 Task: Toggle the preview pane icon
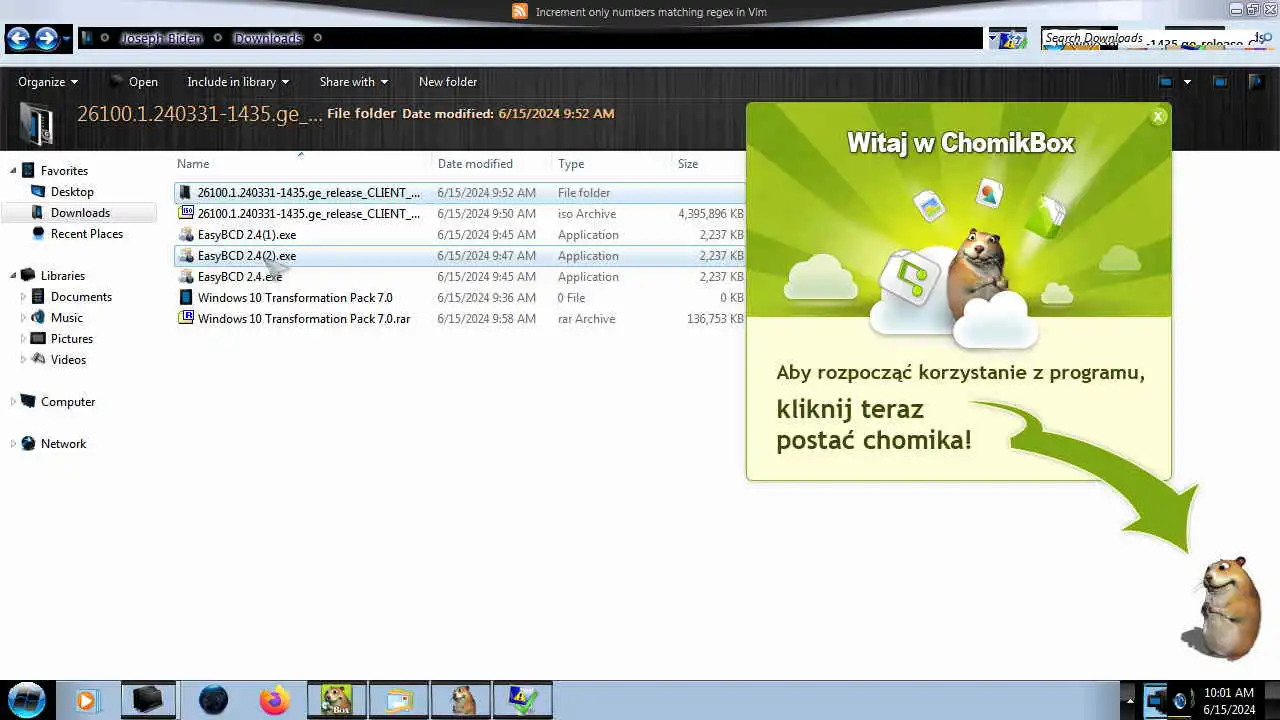pos(1220,82)
